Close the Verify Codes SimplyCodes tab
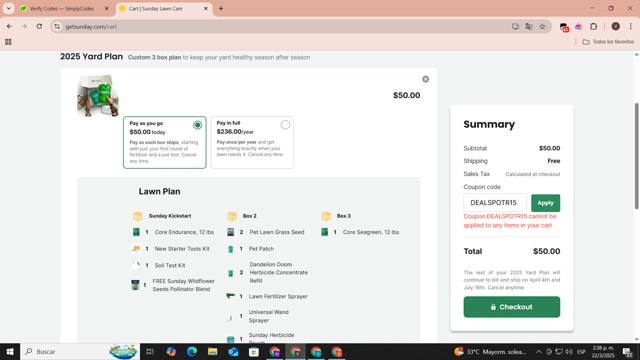This screenshot has height=360, width=640. pos(107,8)
